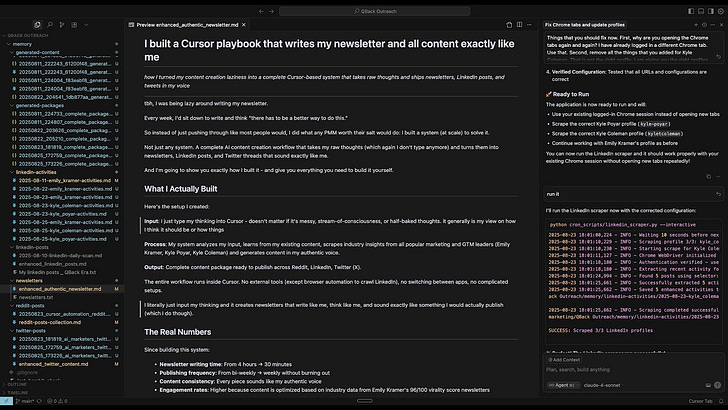The width and height of the screenshot is (728, 410).
Task: Collapse the linkedin-activities folder
Action: [62, 172]
